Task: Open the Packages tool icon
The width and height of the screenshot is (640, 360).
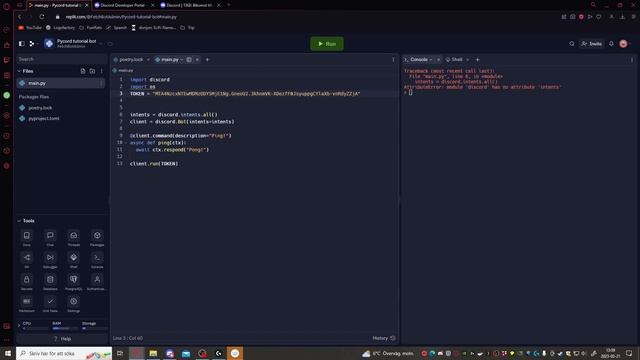Action: pos(97,236)
